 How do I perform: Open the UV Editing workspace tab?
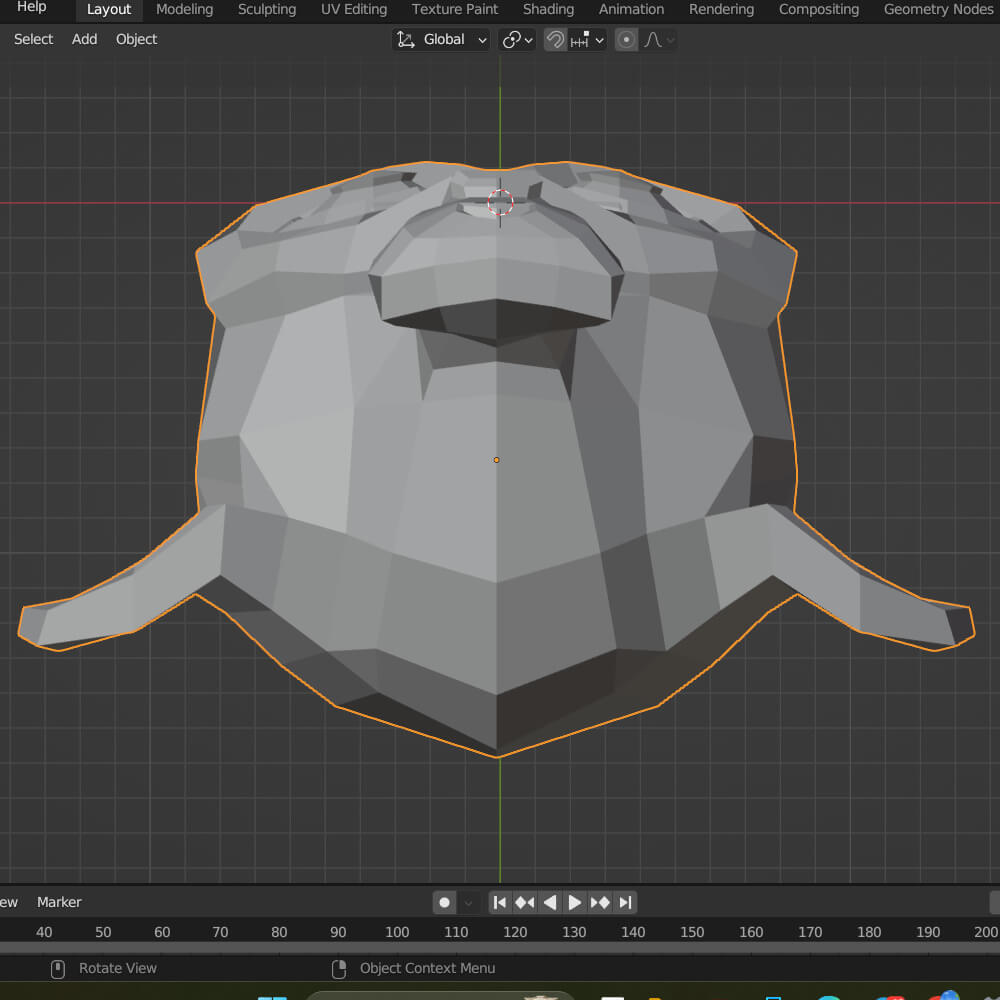tap(353, 10)
